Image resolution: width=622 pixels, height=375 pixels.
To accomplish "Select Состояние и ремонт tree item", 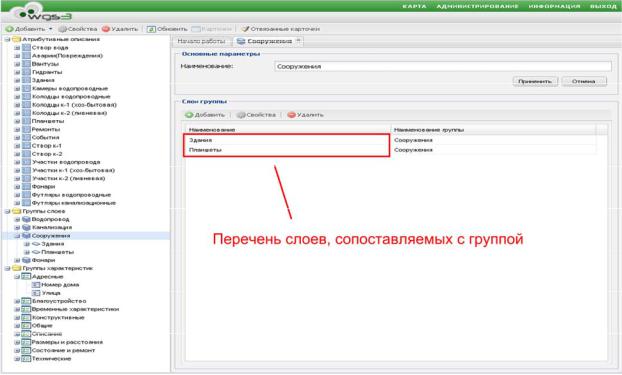I will tap(63, 350).
